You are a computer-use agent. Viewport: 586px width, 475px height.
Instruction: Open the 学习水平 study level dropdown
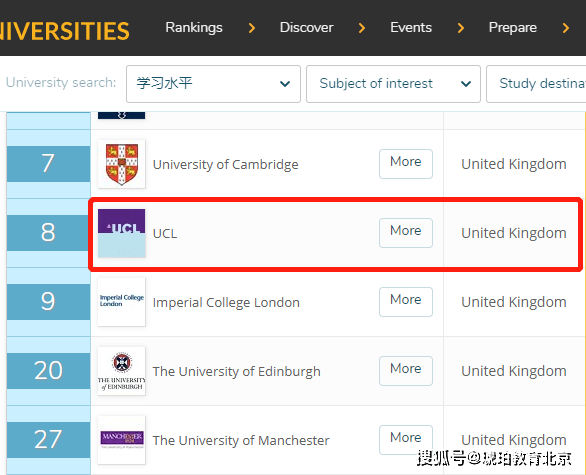(213, 84)
